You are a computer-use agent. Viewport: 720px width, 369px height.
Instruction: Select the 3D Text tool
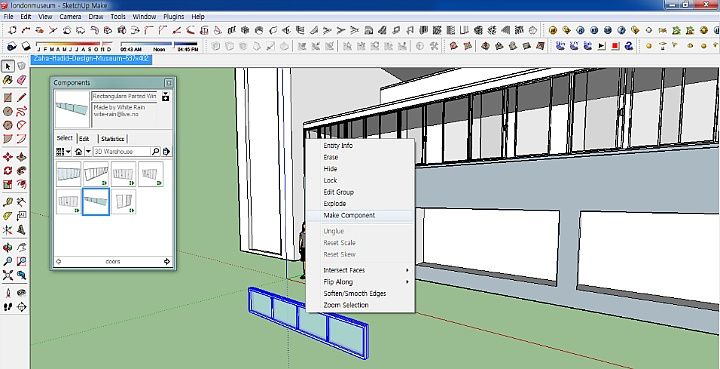coord(22,229)
